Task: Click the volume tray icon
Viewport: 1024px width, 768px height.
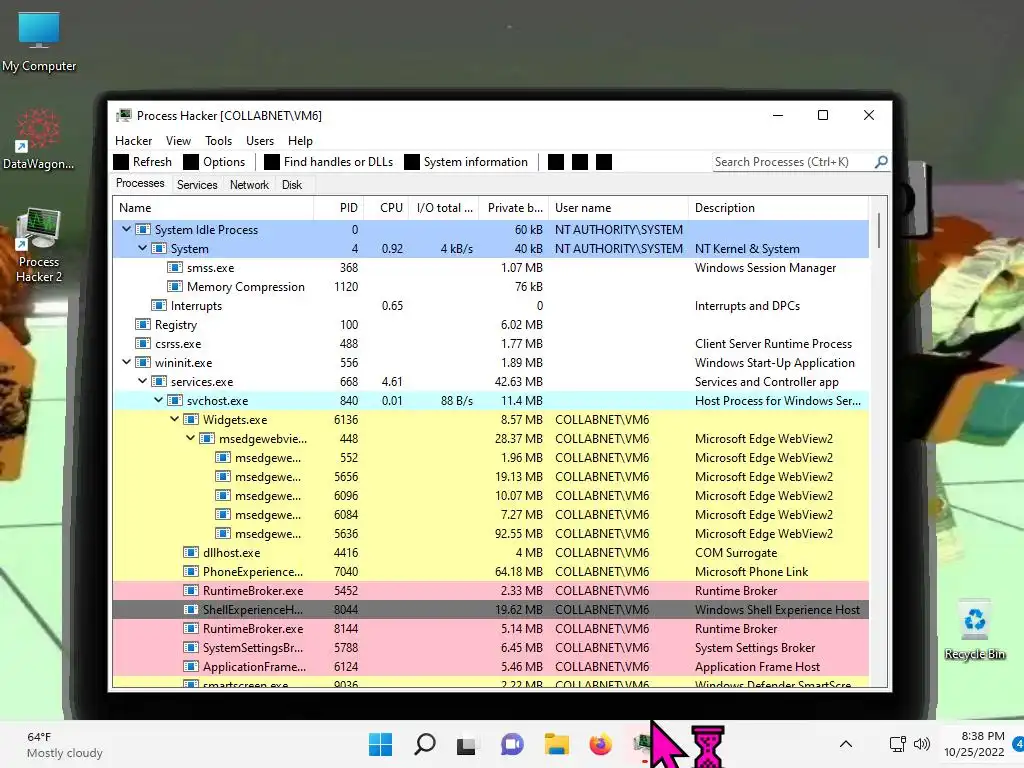Action: 921,744
